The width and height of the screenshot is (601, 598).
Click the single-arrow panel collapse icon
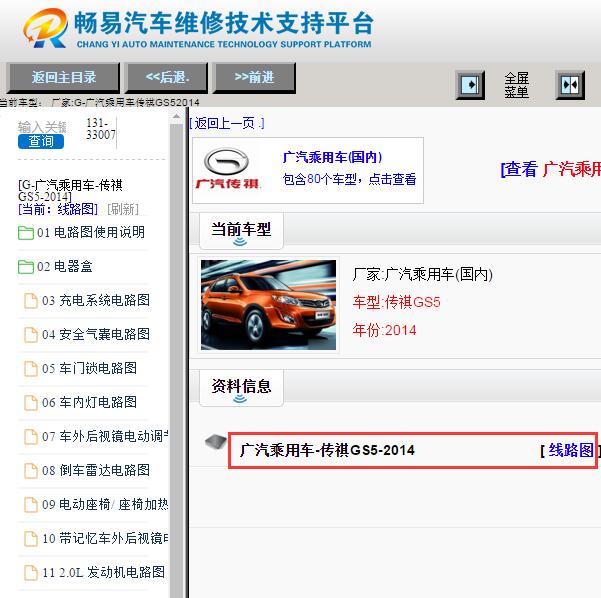(x=470, y=85)
